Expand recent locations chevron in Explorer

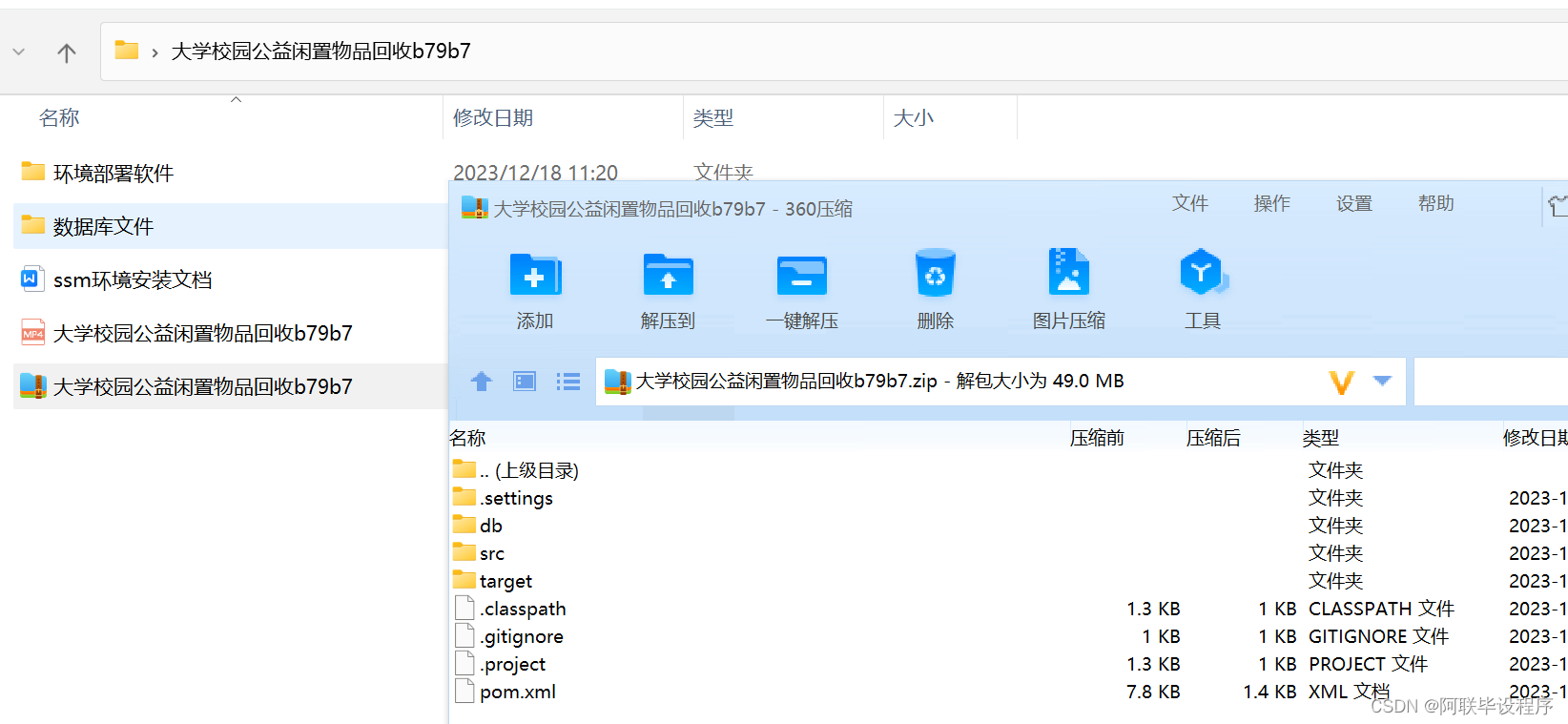[x=19, y=52]
